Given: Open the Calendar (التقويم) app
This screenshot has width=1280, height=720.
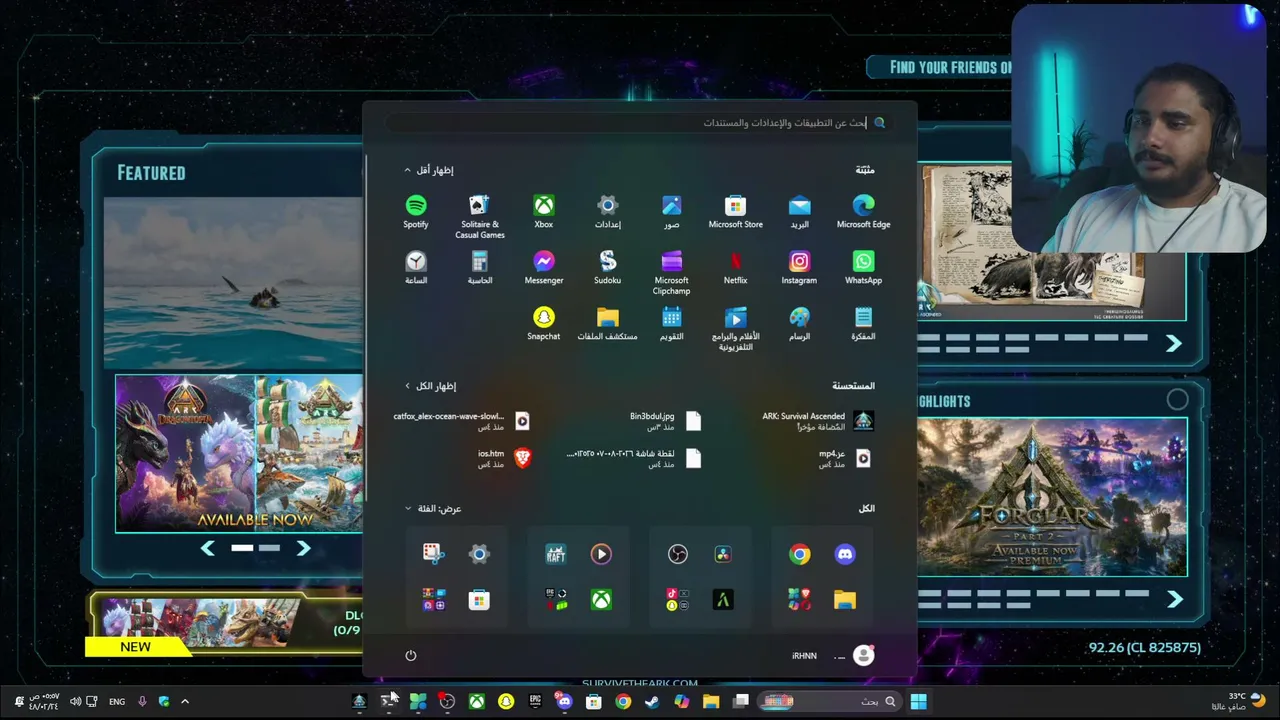Looking at the screenshot, I should (671, 324).
